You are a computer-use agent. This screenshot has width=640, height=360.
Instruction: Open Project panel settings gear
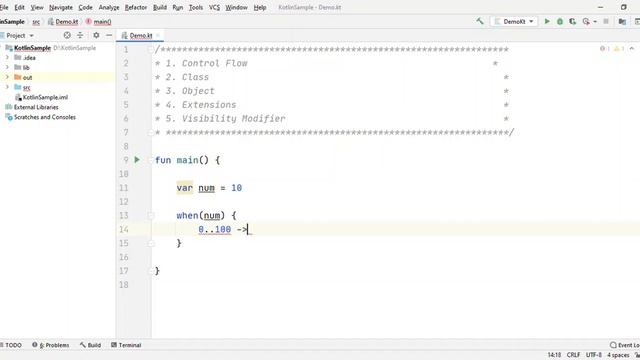click(96, 36)
